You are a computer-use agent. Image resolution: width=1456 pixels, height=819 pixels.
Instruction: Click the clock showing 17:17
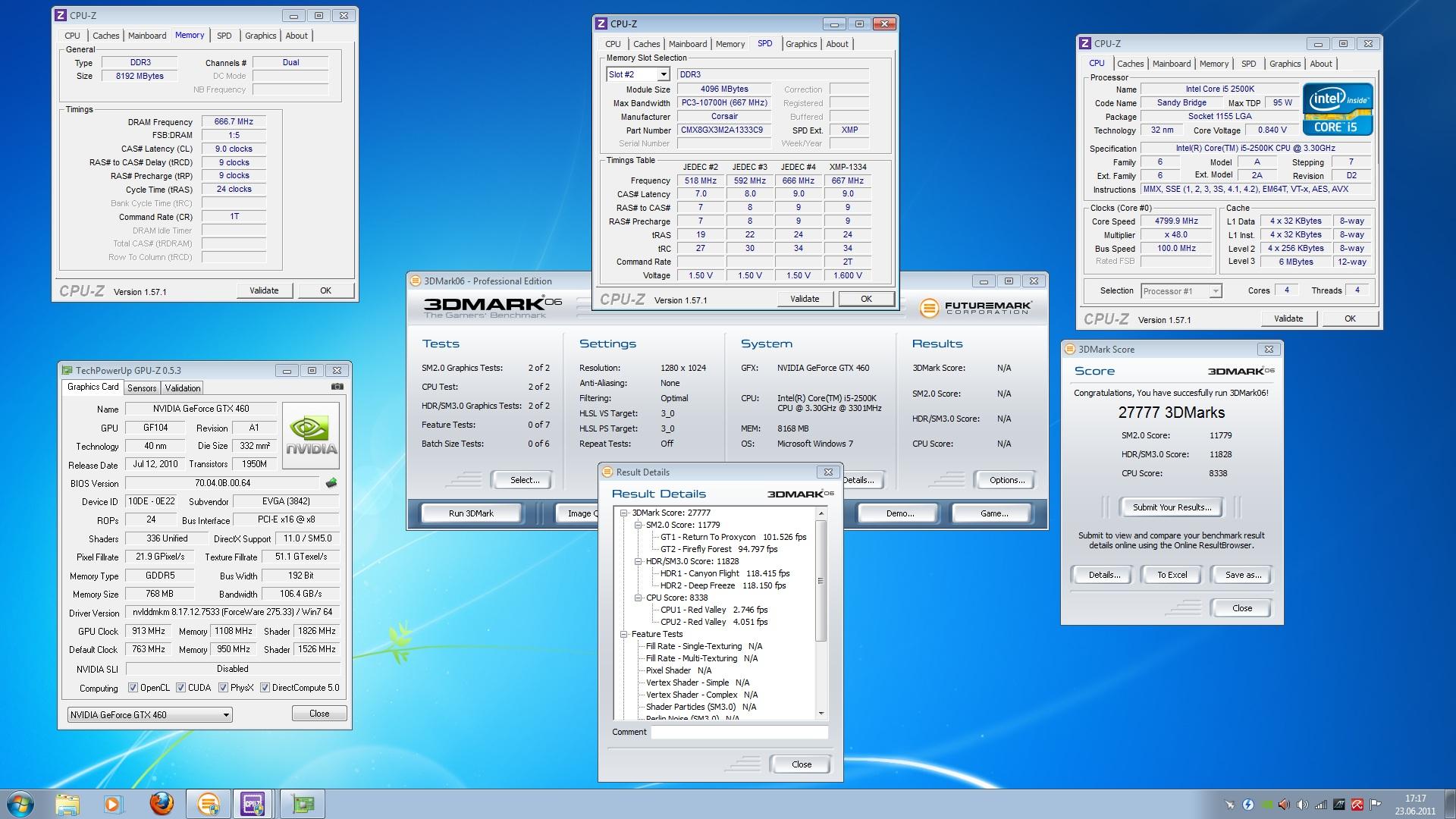[1415, 799]
